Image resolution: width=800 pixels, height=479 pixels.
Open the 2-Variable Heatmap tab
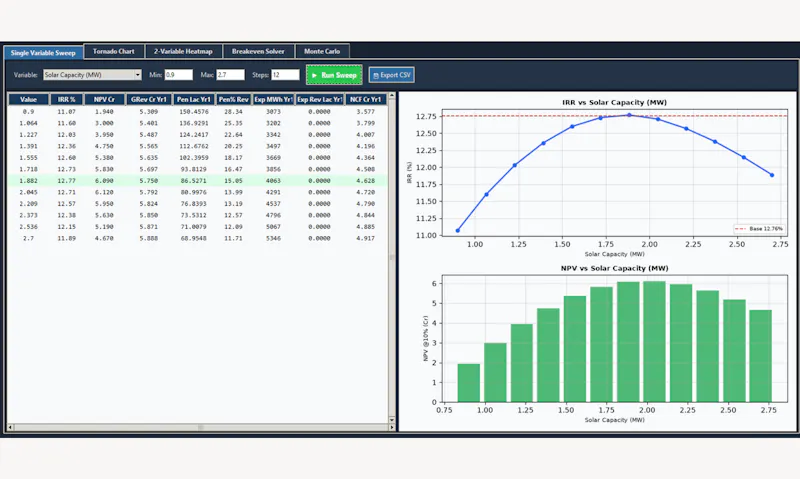[183, 52]
